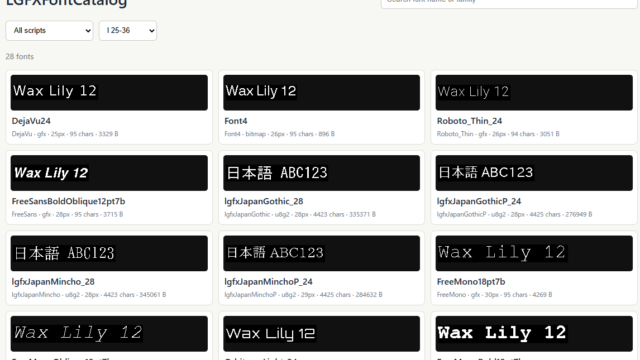The image size is (640, 360).
Task: Click Roboto_Thin metadata line with 3051 B
Action: tap(498, 134)
